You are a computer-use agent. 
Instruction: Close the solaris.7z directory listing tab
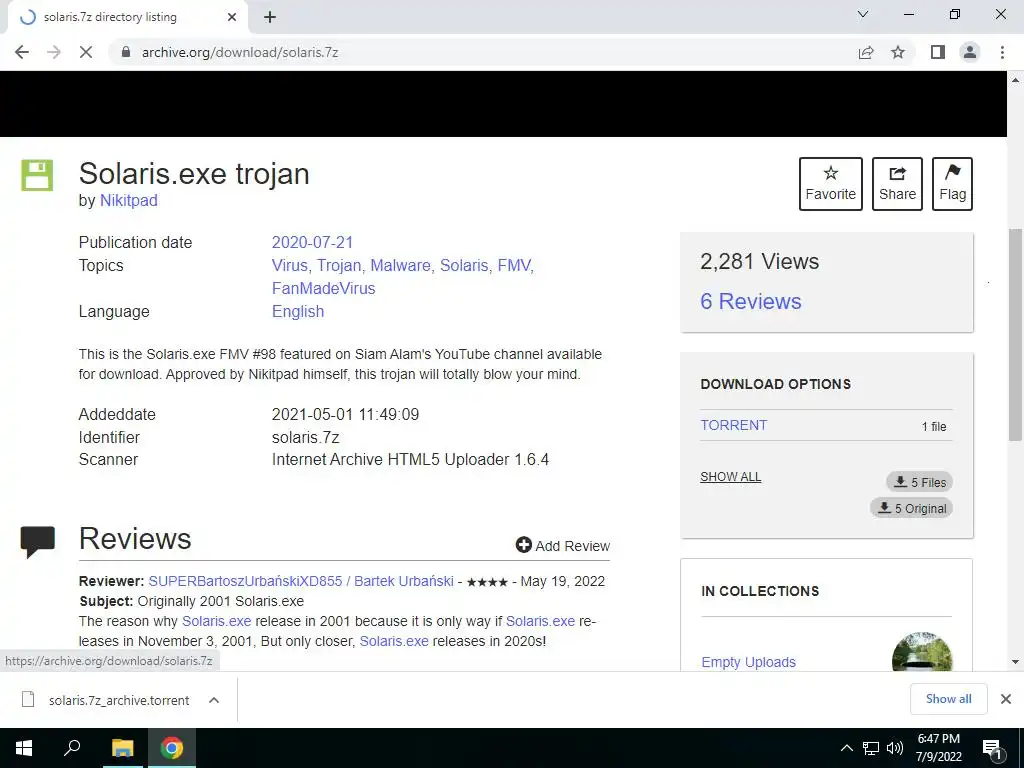coord(232,17)
